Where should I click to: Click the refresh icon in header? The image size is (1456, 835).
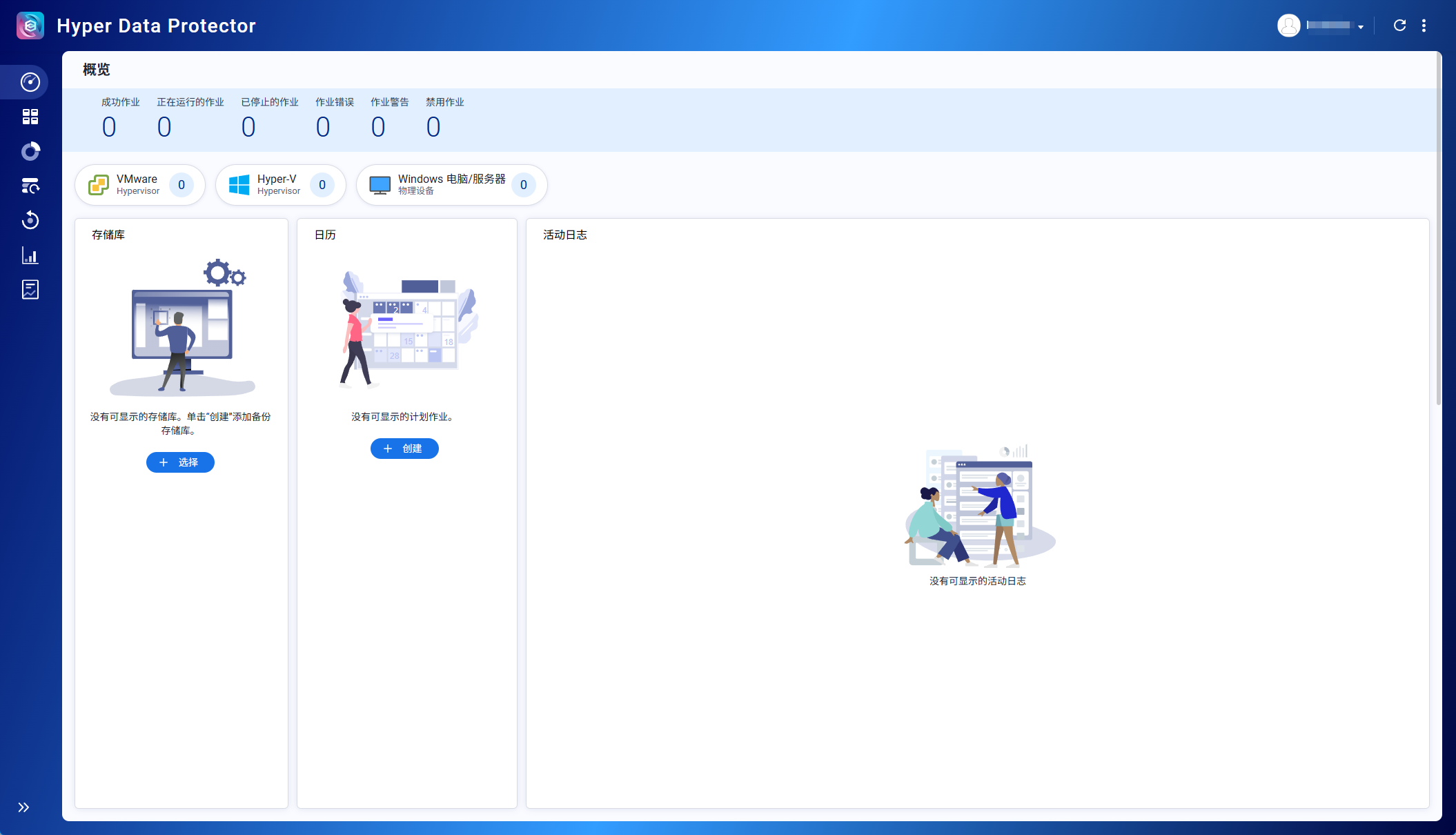coord(1399,26)
